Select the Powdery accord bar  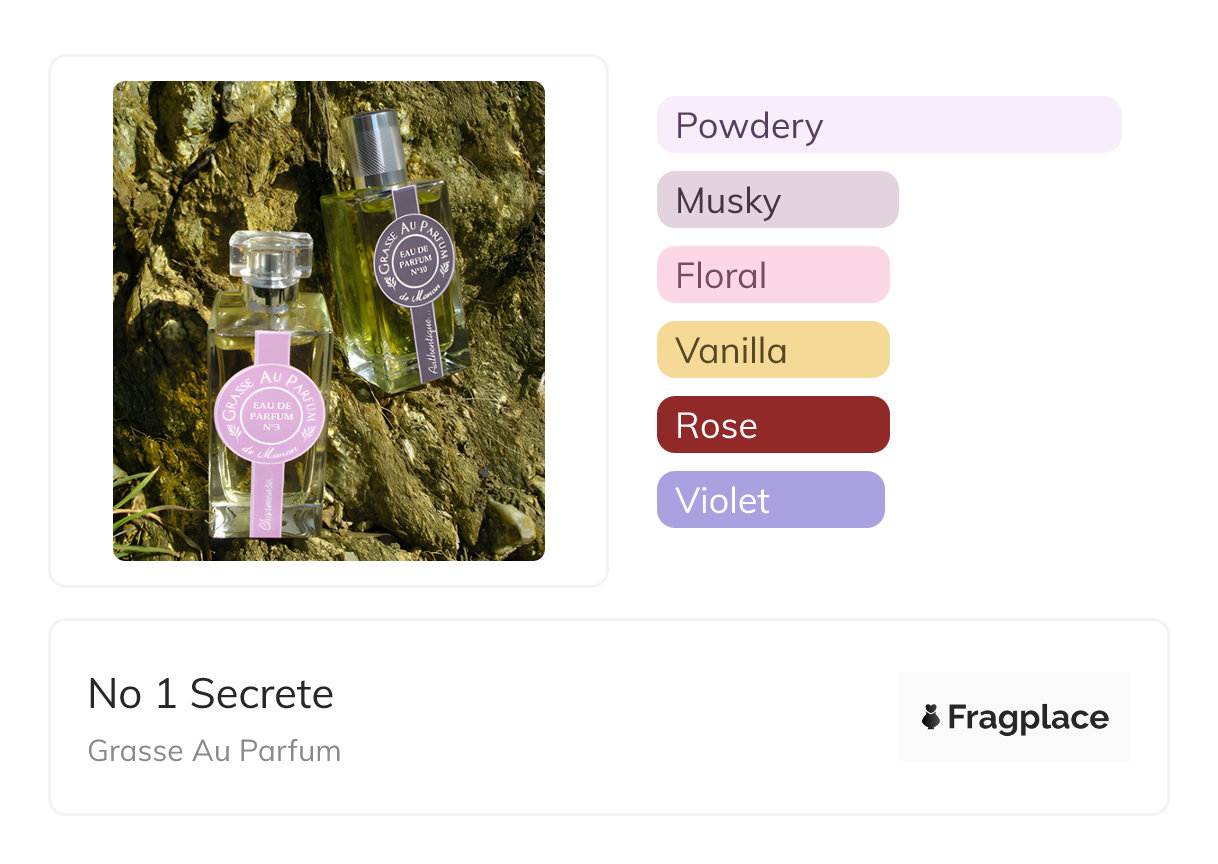(x=888, y=125)
